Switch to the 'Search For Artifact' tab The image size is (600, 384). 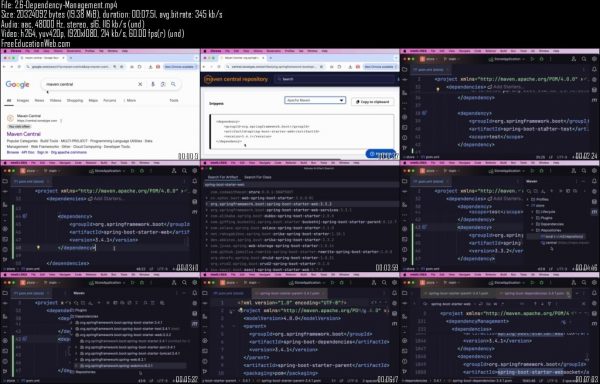[x=223, y=177]
